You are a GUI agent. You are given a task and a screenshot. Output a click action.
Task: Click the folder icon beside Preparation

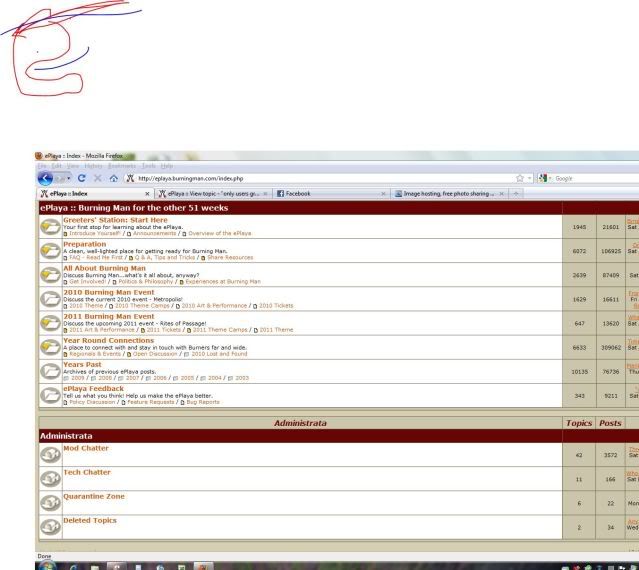pos(50,251)
